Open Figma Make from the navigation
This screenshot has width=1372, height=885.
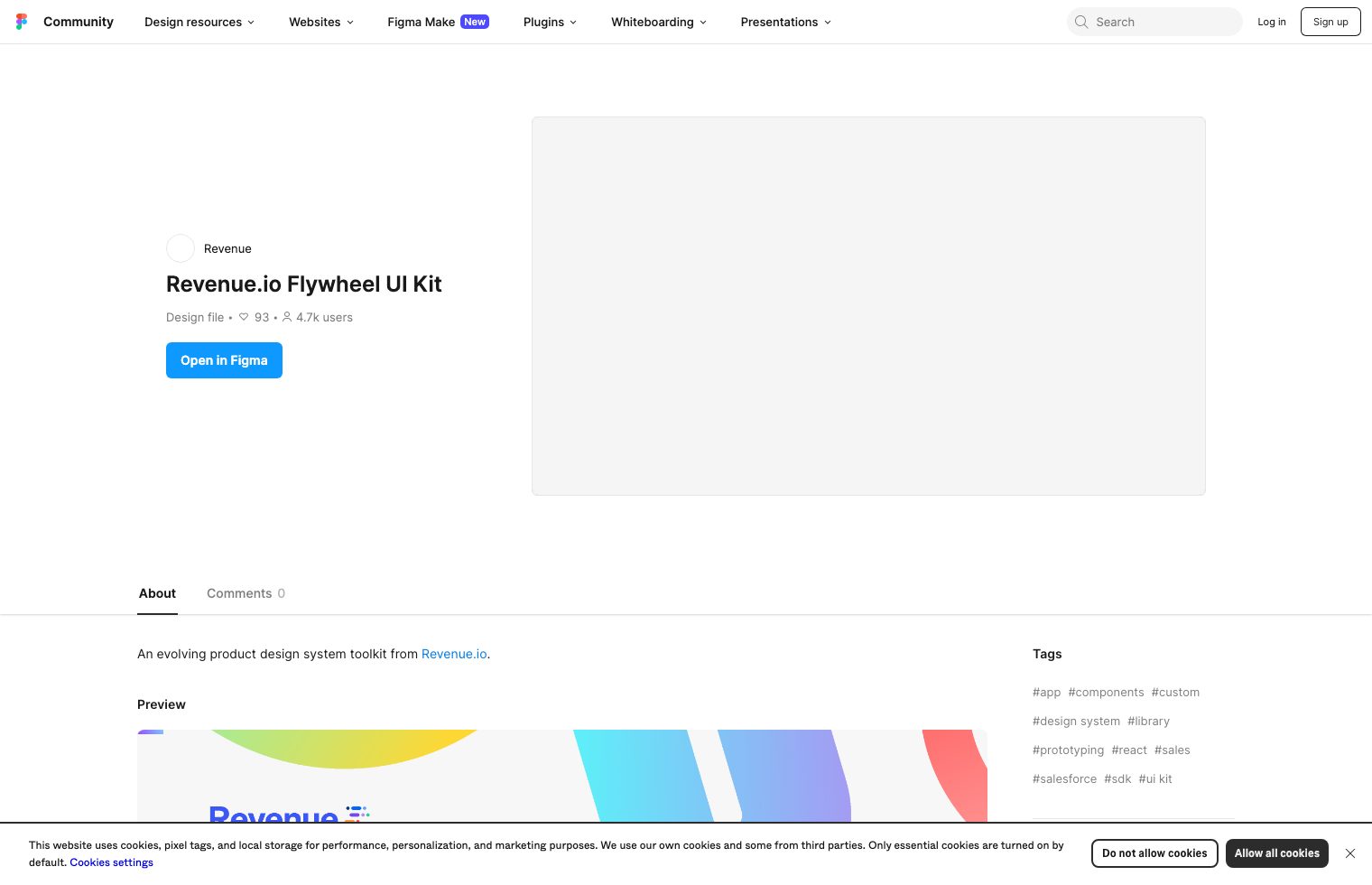click(421, 22)
